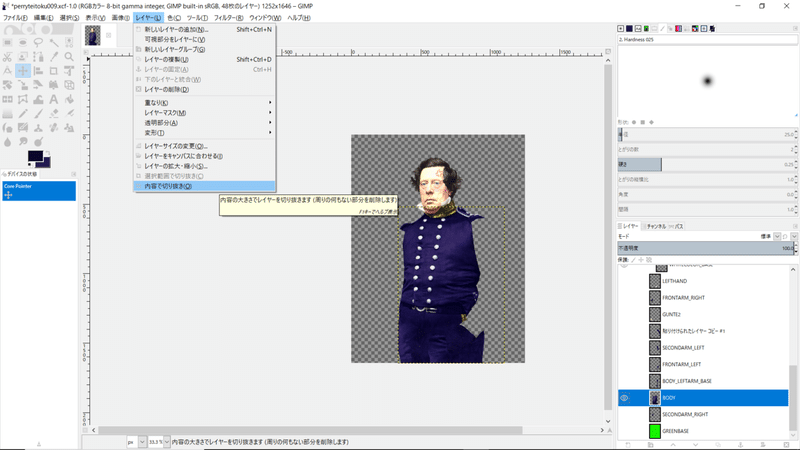Toggle lock pixels brush icon in layers
800x450 pixels.
[x=634, y=260]
